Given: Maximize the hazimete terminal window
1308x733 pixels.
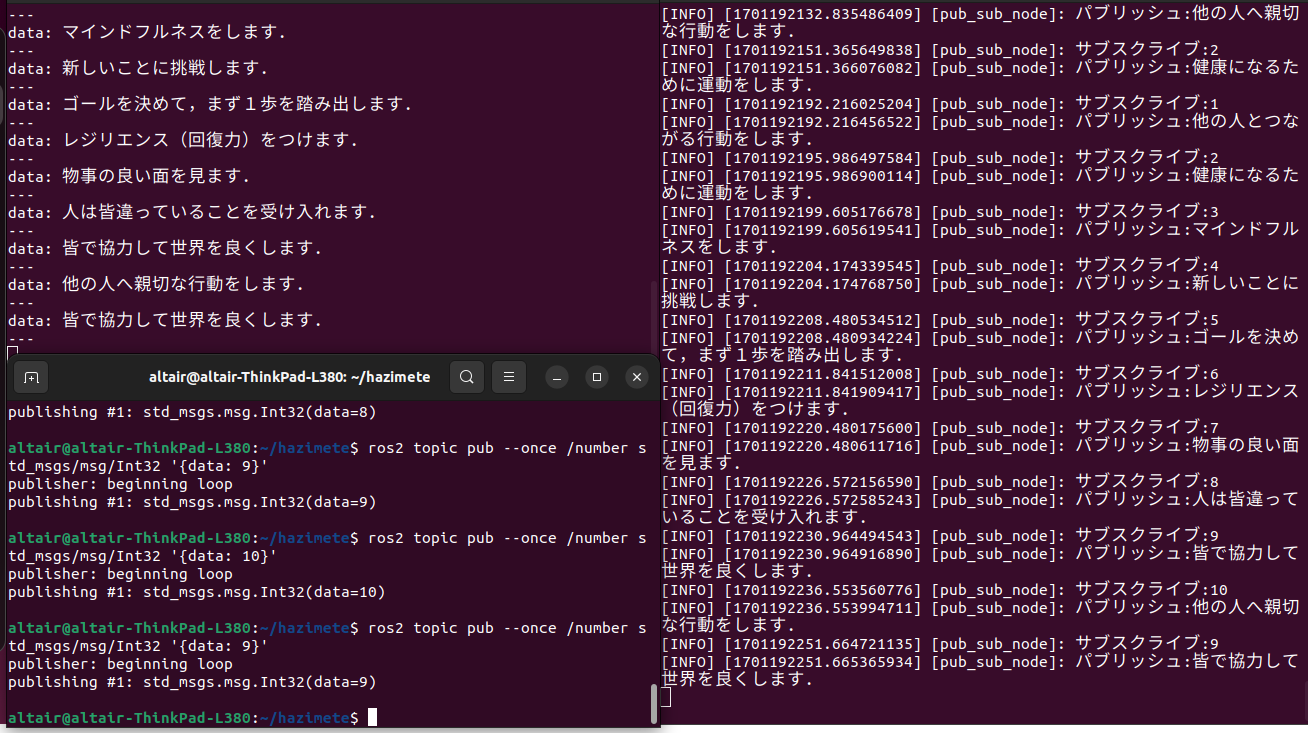Looking at the screenshot, I should tap(597, 377).
